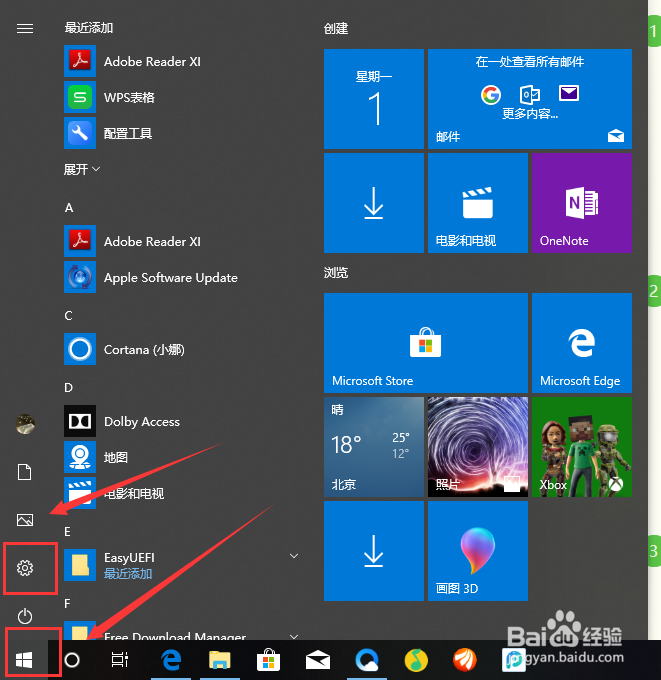The width and height of the screenshot is (661, 680).
Task: Jump to letter C section header
Action: [x=69, y=316]
